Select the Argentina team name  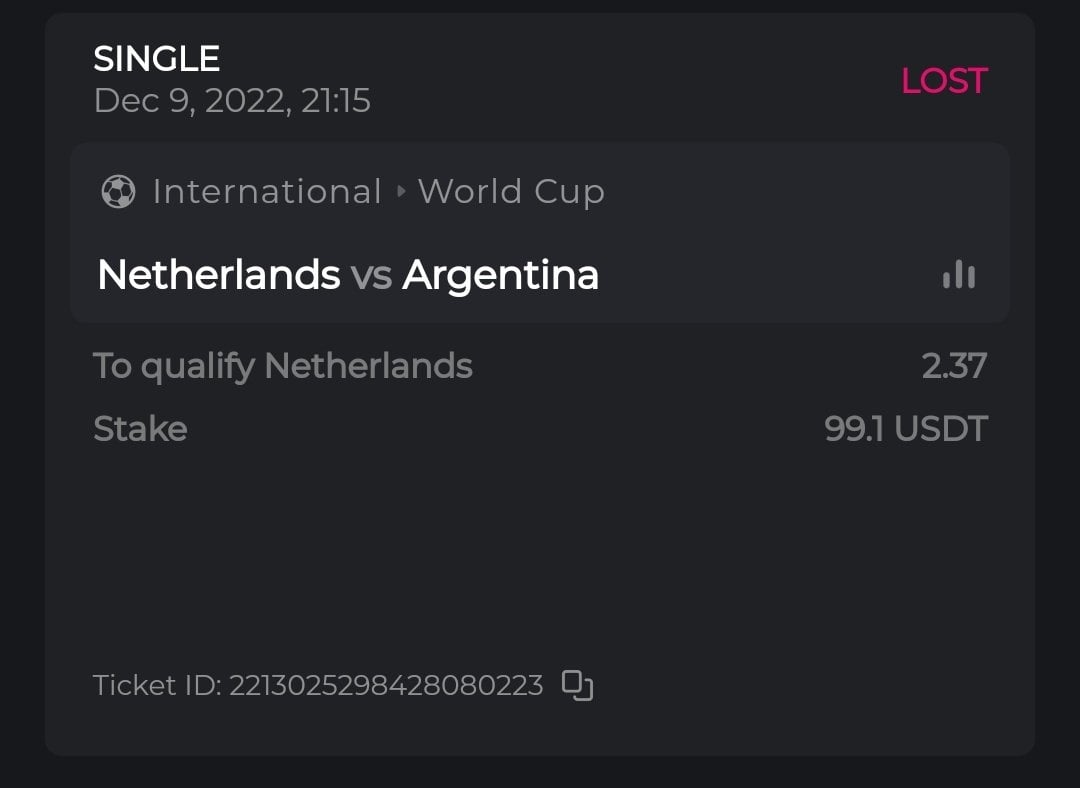(x=500, y=275)
